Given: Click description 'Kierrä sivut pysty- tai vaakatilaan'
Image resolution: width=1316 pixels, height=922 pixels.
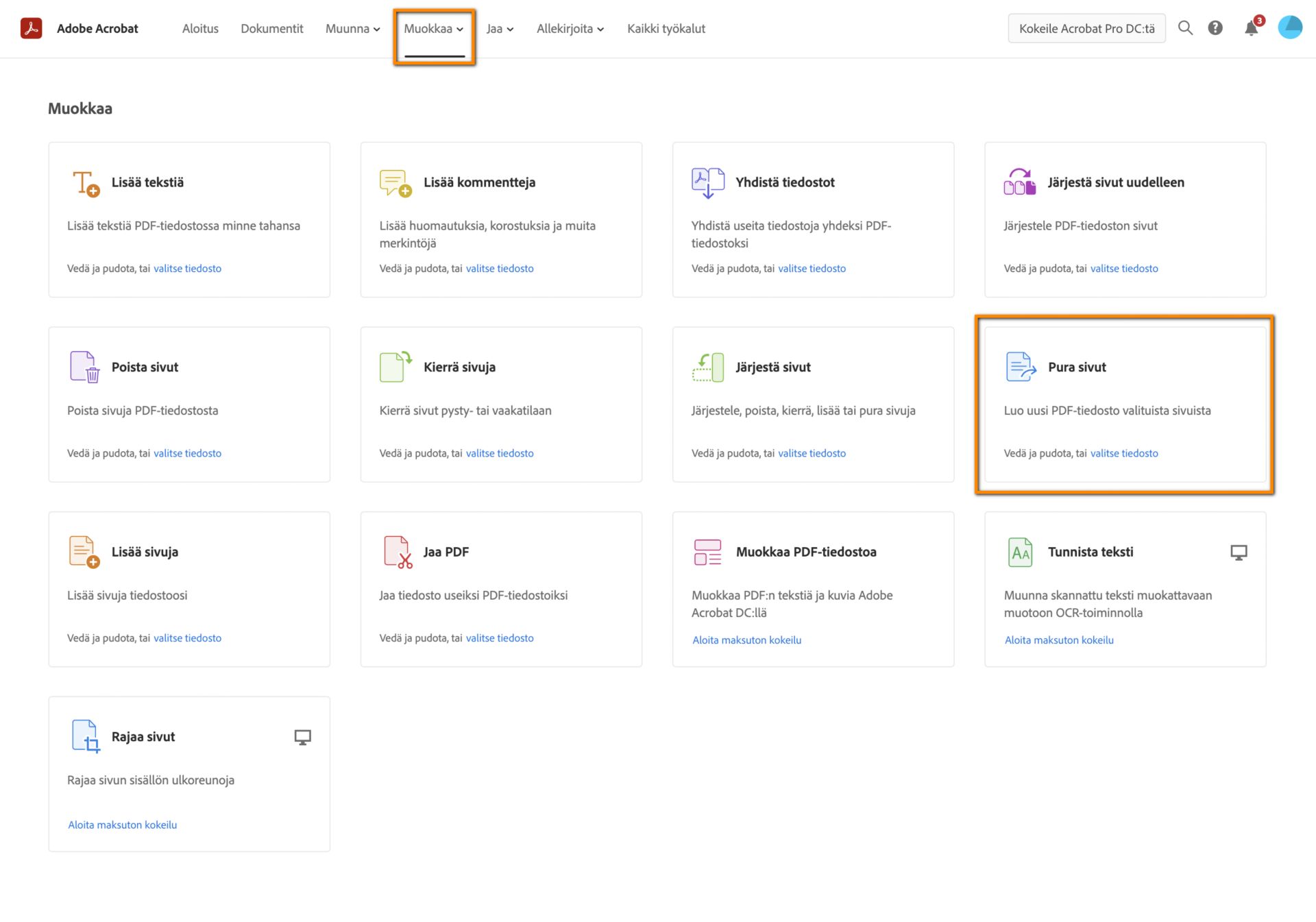Looking at the screenshot, I should [465, 411].
